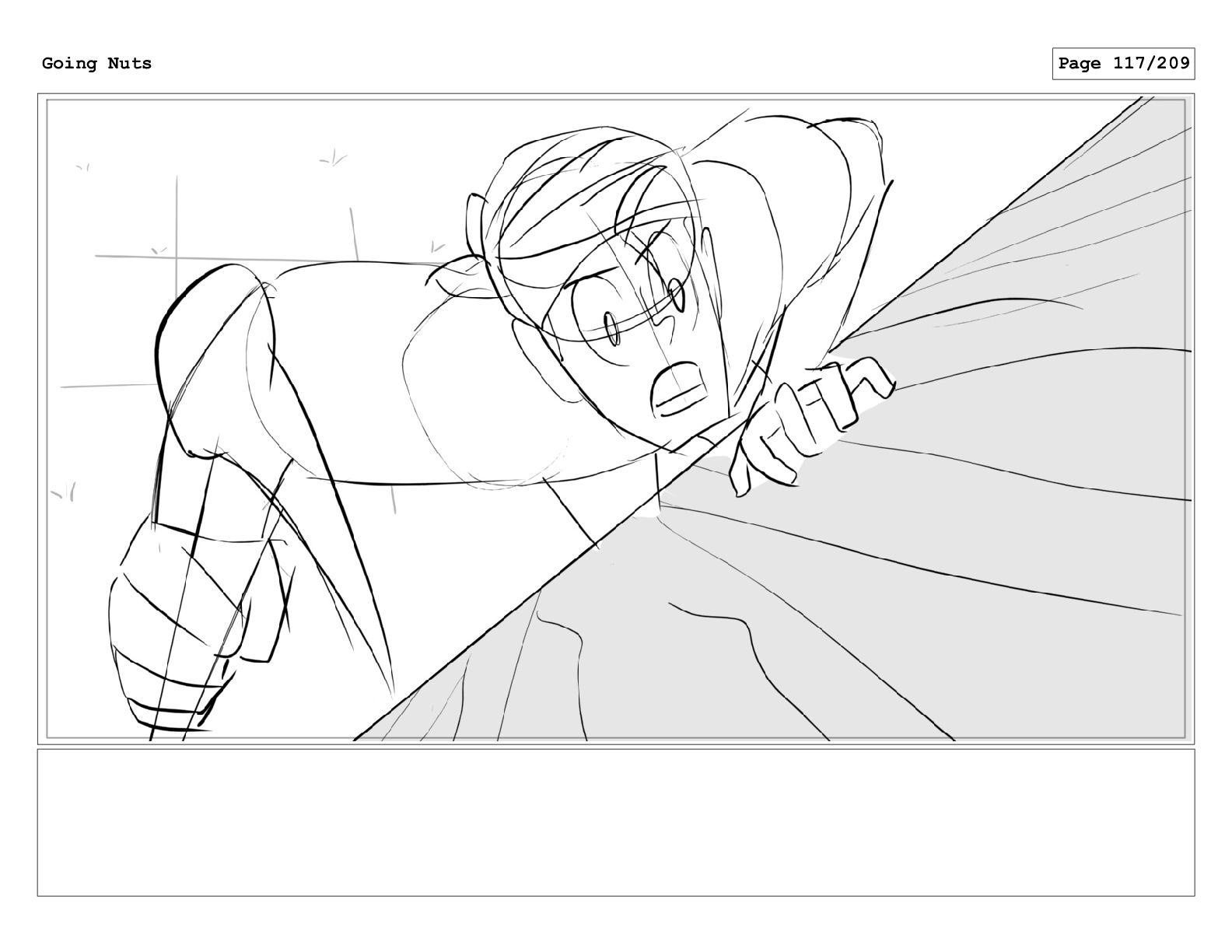The width and height of the screenshot is (1232, 952).
Task: Select the character's left eye pupil
Action: (x=611, y=327)
